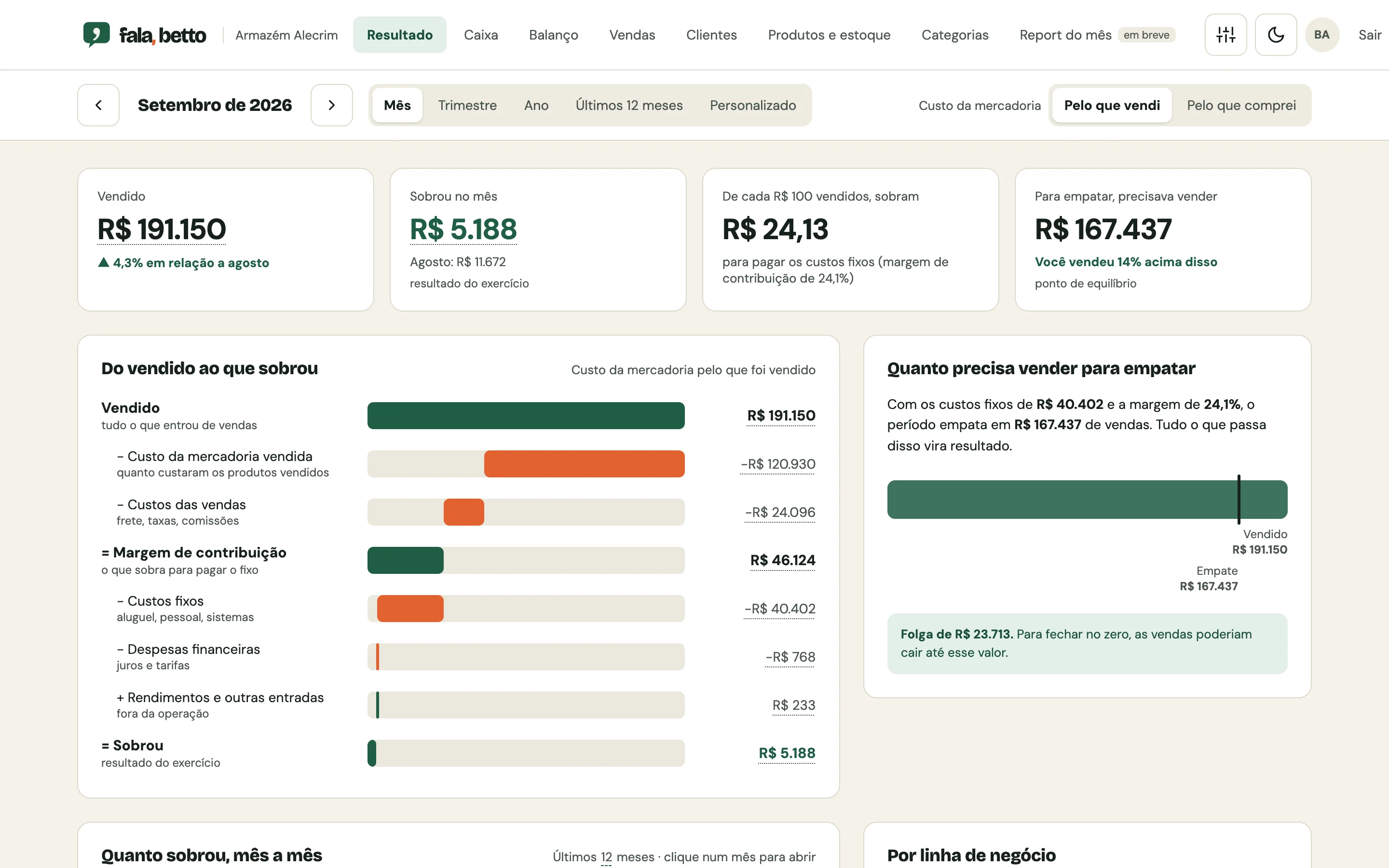Click the Folga de R$ 23.713 note
The image size is (1389, 868).
[1087, 643]
